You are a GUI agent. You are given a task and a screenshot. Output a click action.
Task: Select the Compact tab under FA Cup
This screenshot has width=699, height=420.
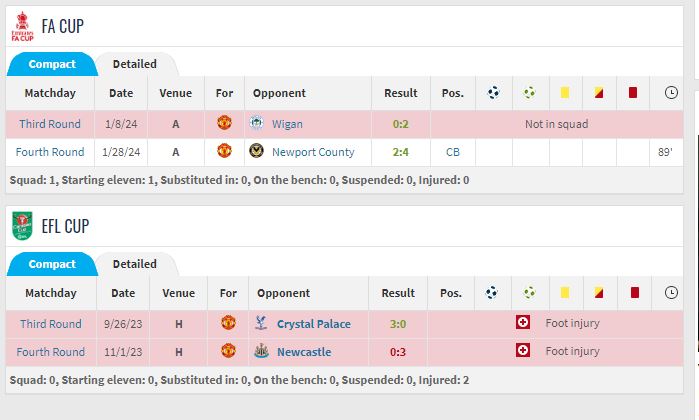point(52,64)
